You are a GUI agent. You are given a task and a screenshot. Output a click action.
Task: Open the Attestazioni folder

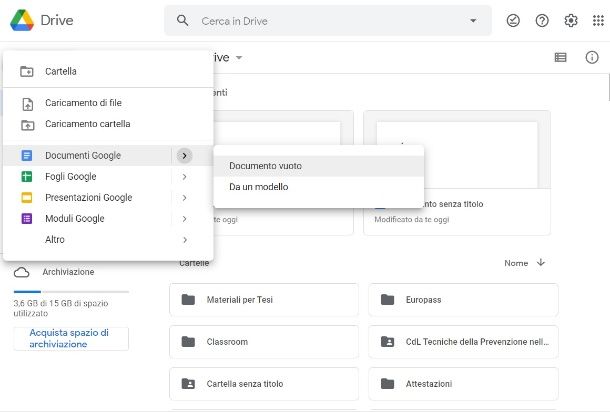(x=463, y=384)
